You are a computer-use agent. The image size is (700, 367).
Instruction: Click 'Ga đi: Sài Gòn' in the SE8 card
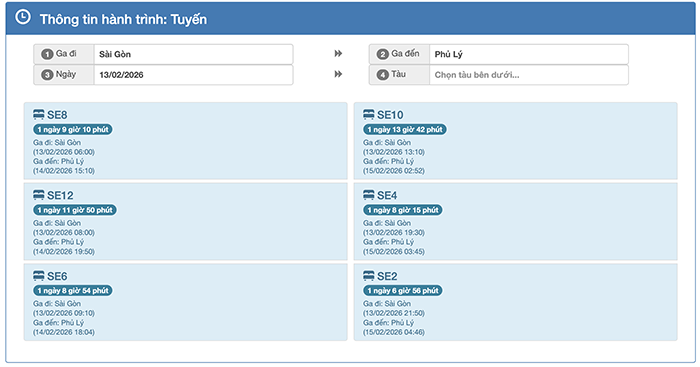tap(57, 142)
